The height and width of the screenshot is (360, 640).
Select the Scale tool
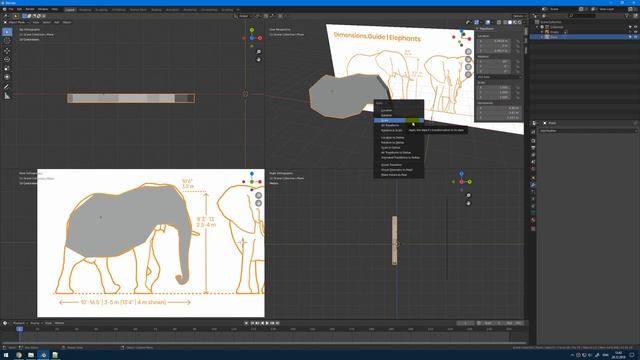[x=7, y=68]
